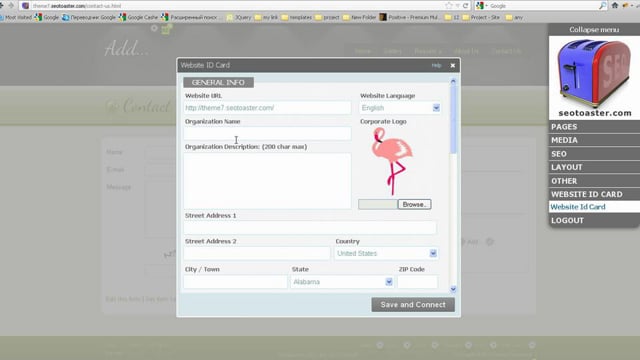Click the Organization Name field
Viewport: 640px width, 360px height.
coord(267,133)
